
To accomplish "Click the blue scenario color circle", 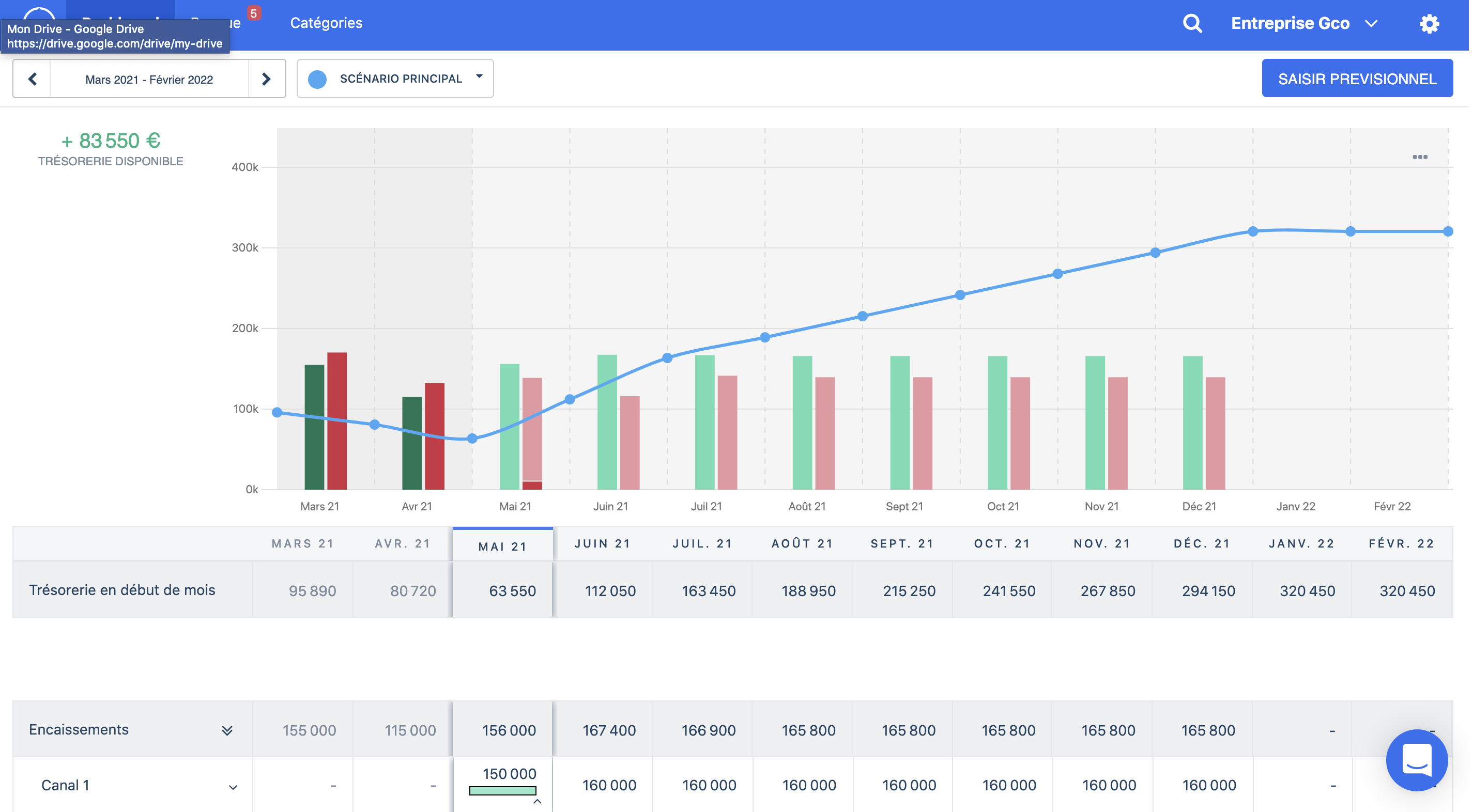I will 318,79.
